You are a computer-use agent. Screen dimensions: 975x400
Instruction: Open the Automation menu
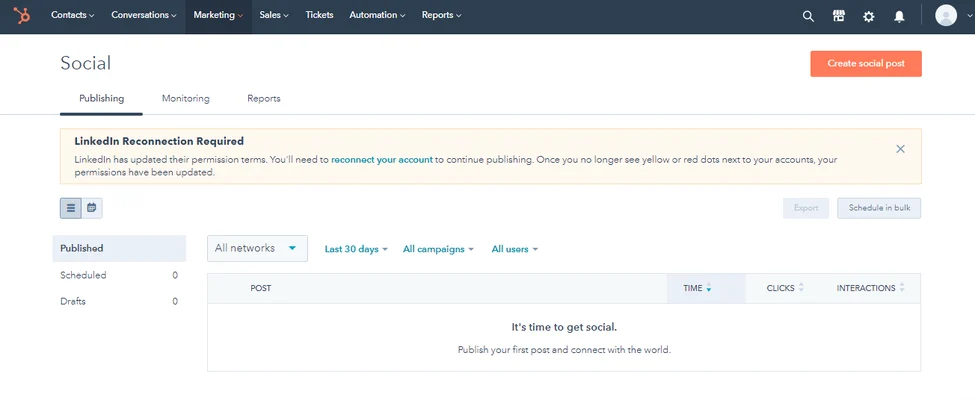377,15
